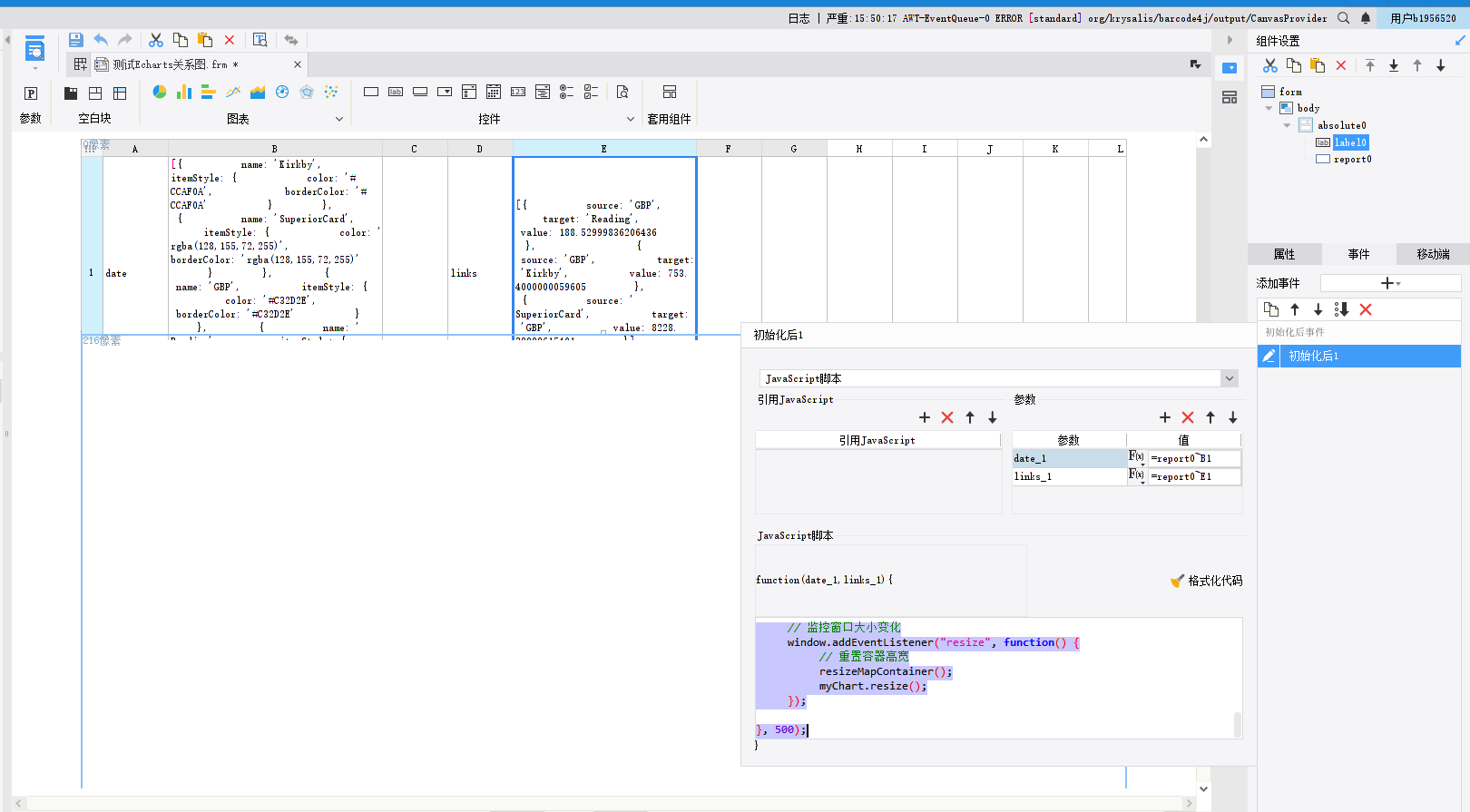Image resolution: width=1470 pixels, height=812 pixels.
Task: Insert a column bar chart
Action: tap(184, 92)
